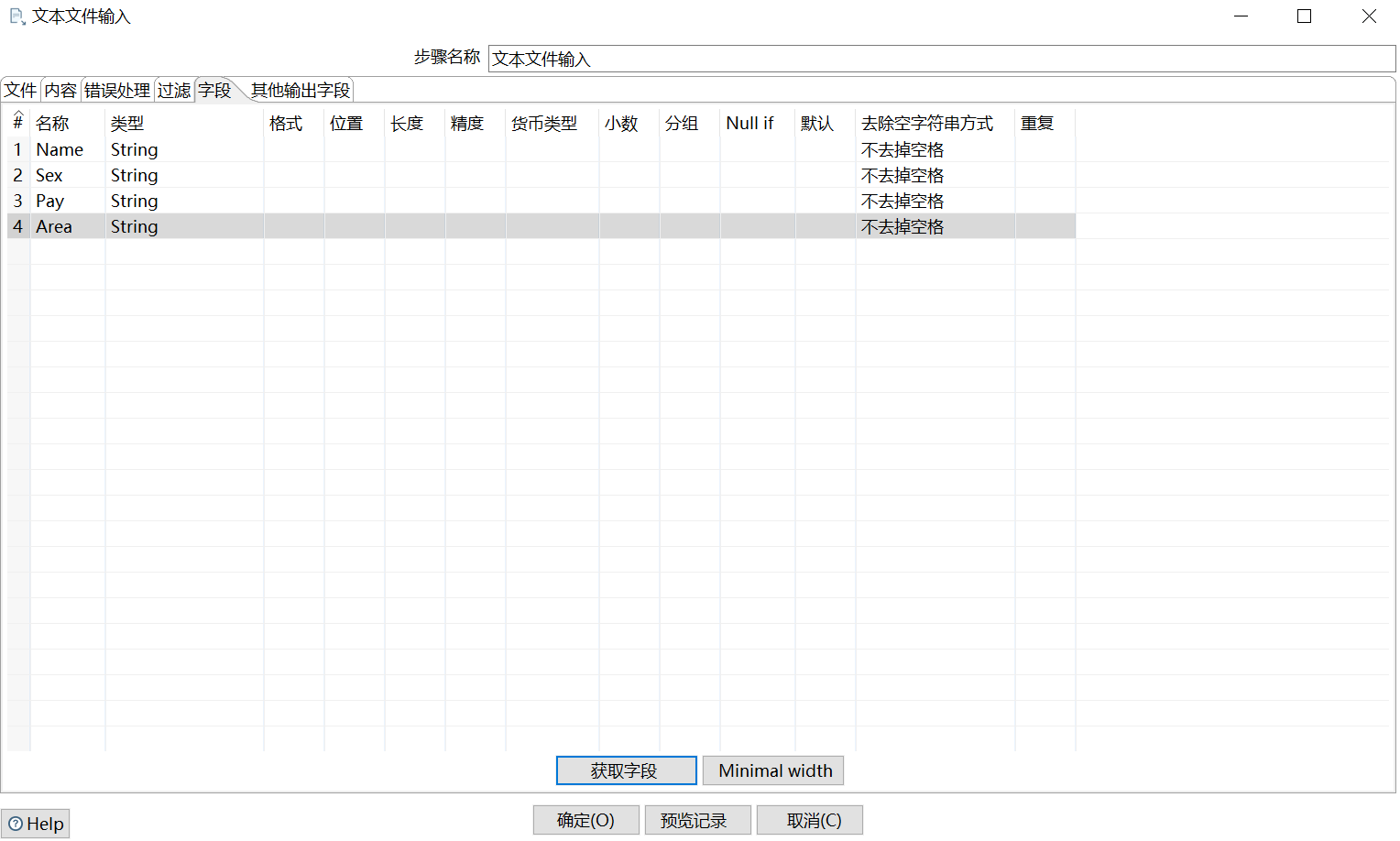Screen dimensions: 1400x841
Task: Click 不去掉空格 in the Pay row
Action: (x=935, y=201)
